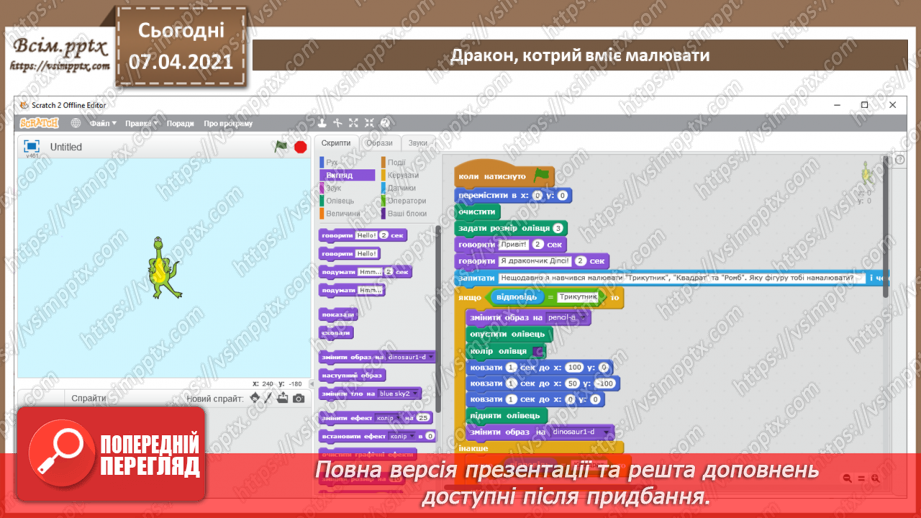921x518 pixels.
Task: Stop the project with the red stop button
Action: point(300,147)
